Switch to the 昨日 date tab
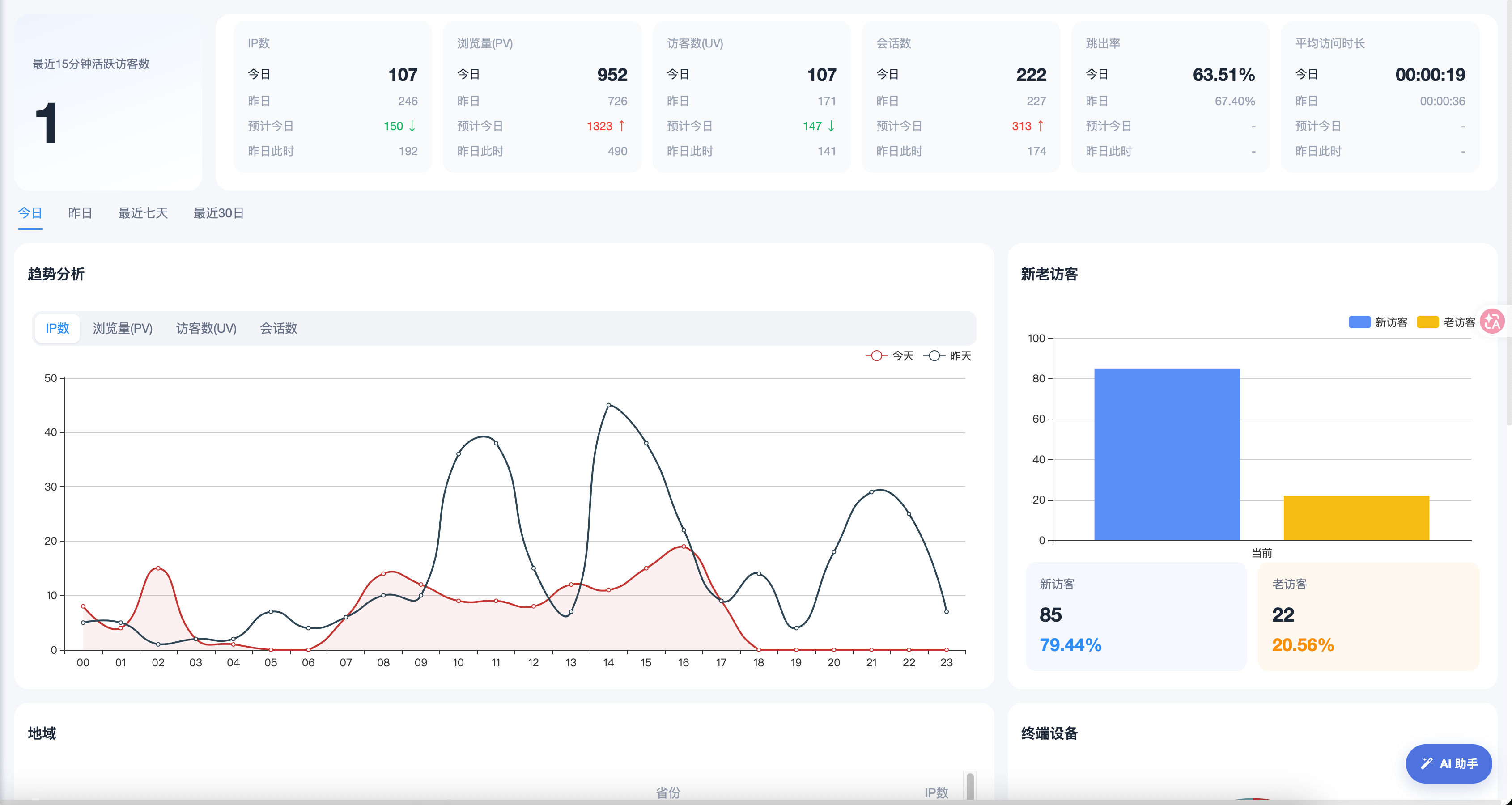Viewport: 1512px width, 805px height. tap(80, 213)
